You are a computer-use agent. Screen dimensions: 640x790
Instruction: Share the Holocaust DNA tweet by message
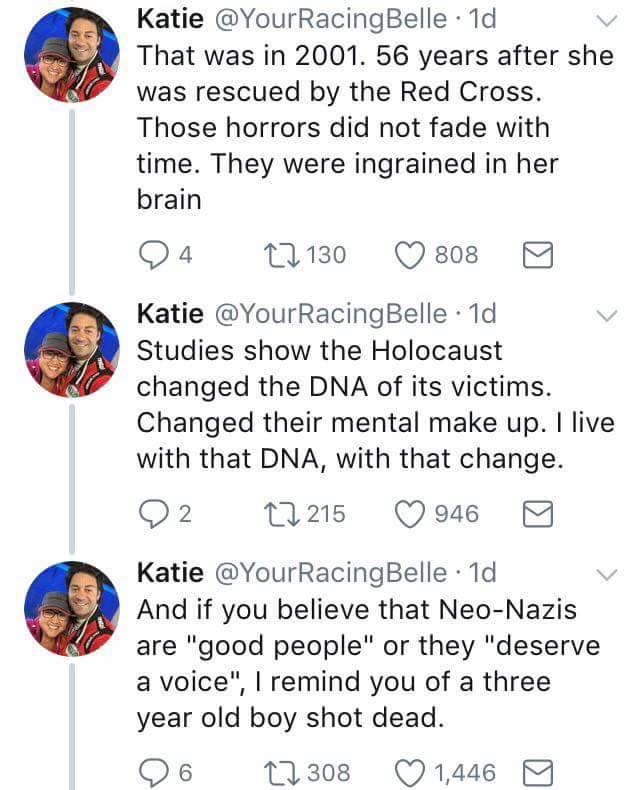(x=537, y=514)
